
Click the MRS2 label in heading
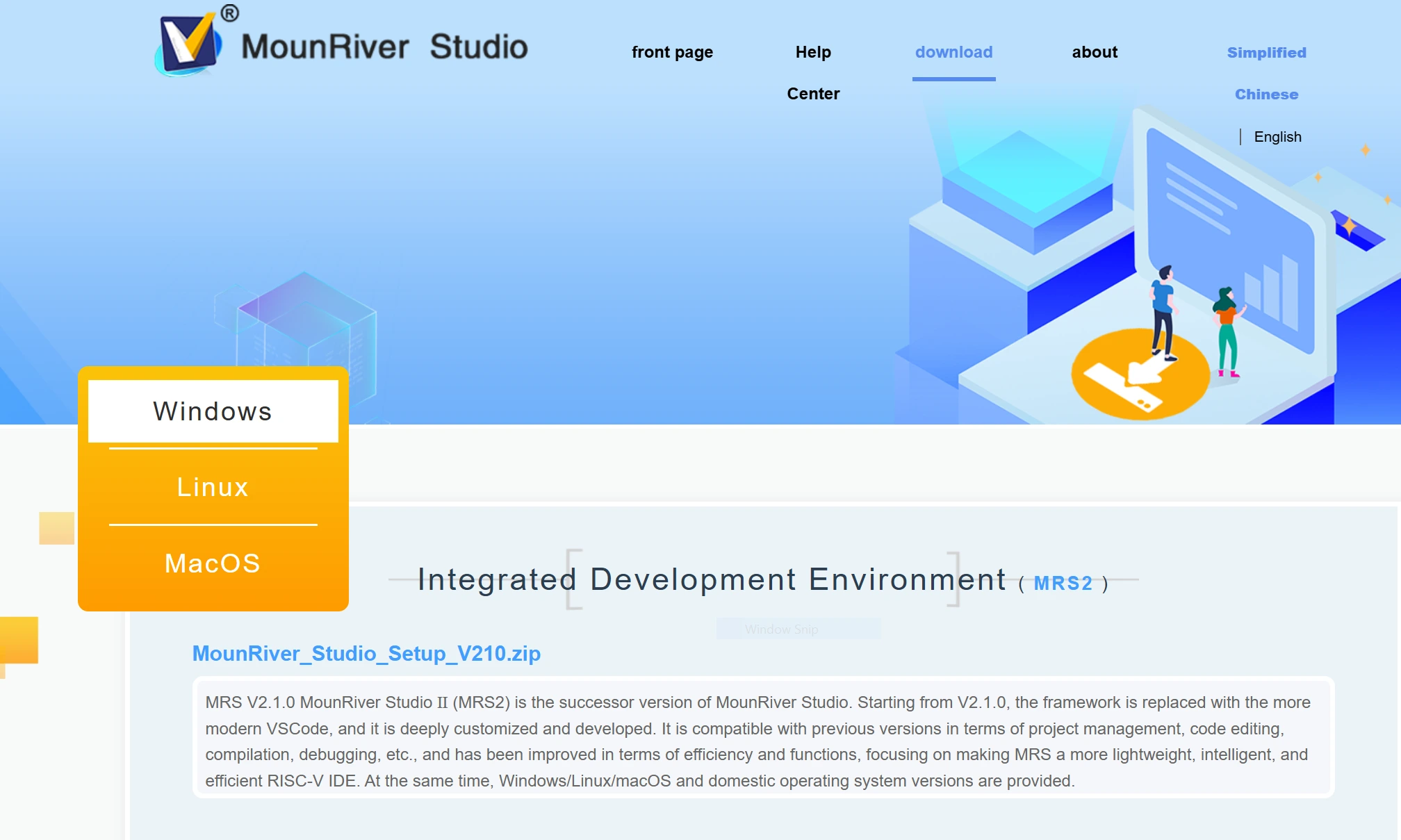1063,583
